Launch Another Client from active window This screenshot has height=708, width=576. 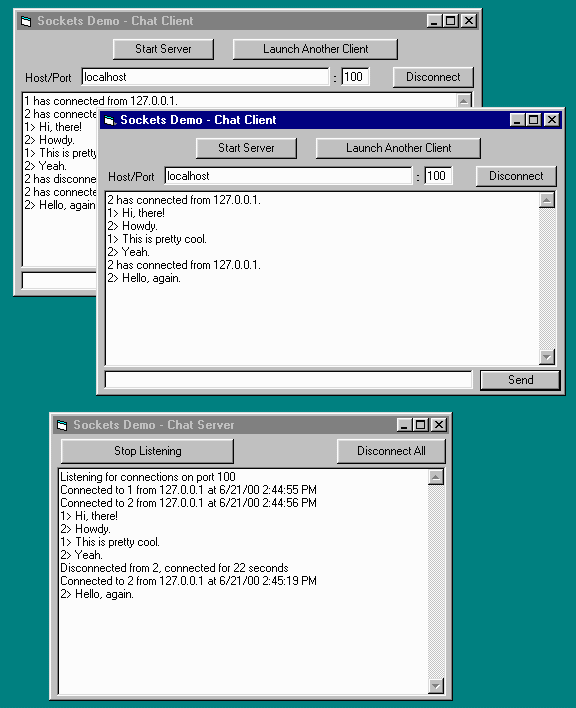coord(398,148)
